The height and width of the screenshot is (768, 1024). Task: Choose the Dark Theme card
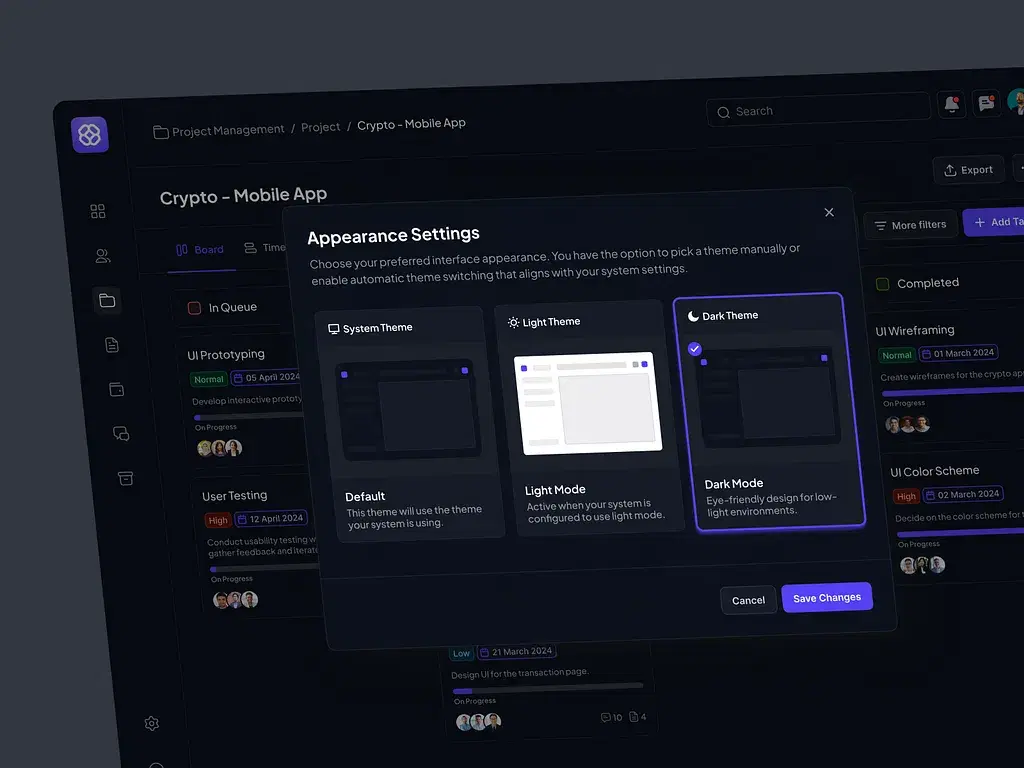pyautogui.click(x=769, y=411)
